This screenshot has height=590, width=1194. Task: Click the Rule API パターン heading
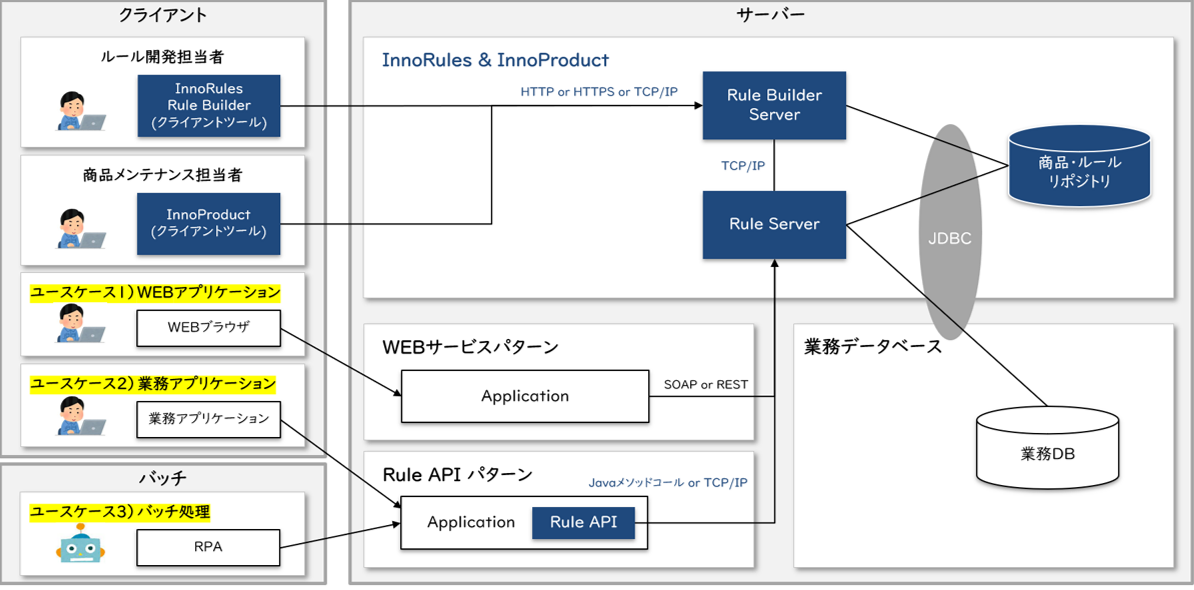(x=457, y=475)
